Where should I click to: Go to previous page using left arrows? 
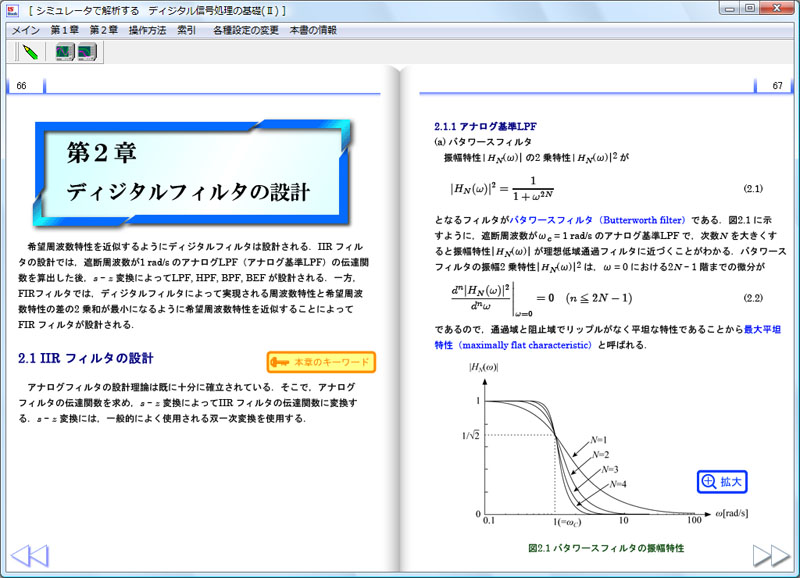tap(30, 556)
